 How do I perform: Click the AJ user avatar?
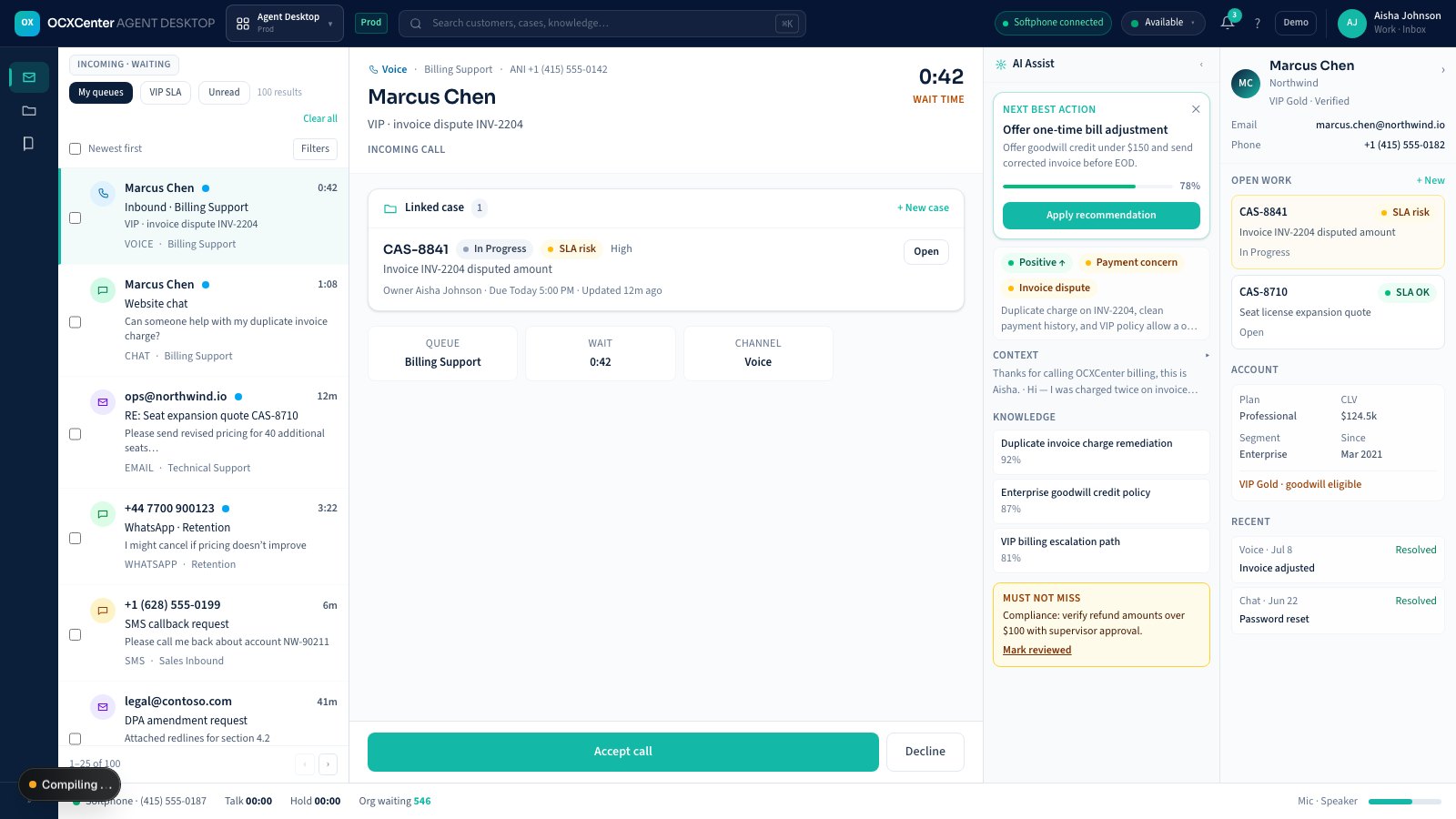pyautogui.click(x=1352, y=23)
